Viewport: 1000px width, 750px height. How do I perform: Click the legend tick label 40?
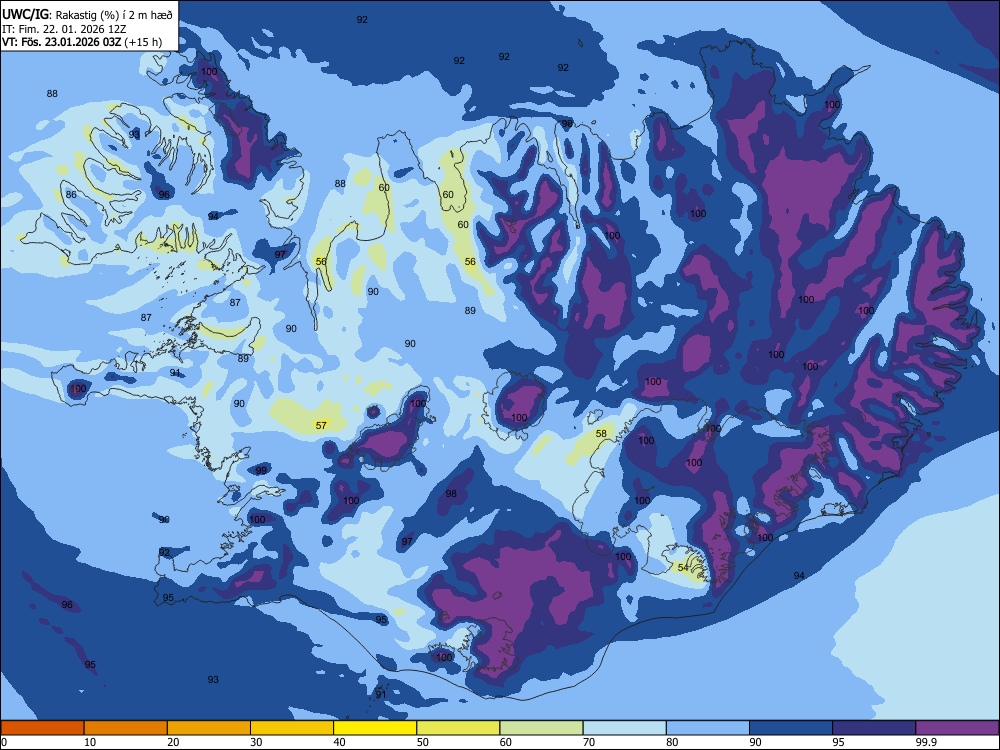tap(340, 742)
